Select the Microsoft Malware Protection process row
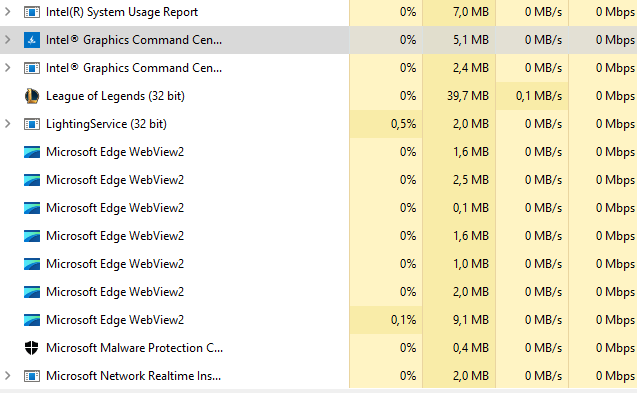 pos(318,348)
